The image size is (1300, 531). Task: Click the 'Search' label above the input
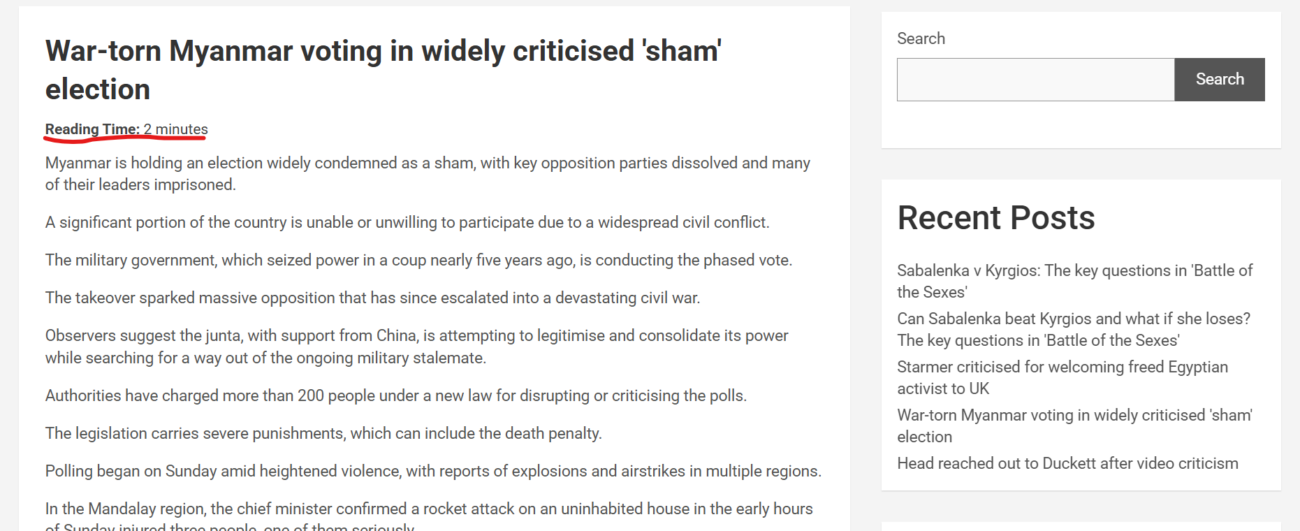pyautogui.click(x=920, y=38)
